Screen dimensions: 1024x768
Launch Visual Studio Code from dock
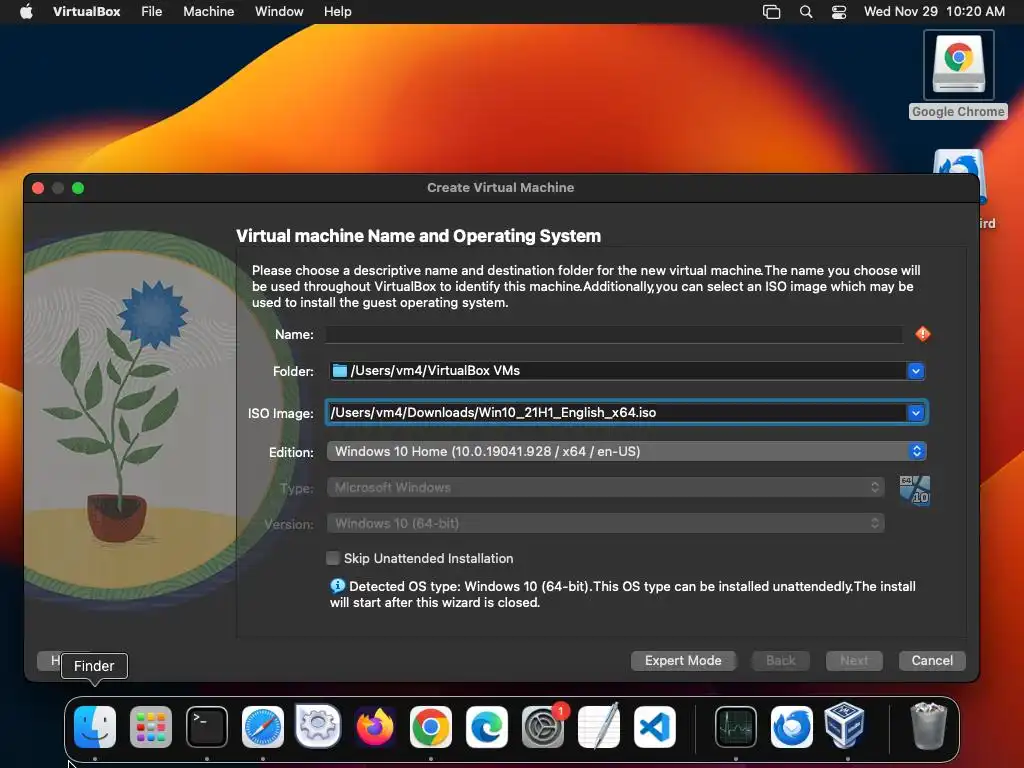click(654, 726)
